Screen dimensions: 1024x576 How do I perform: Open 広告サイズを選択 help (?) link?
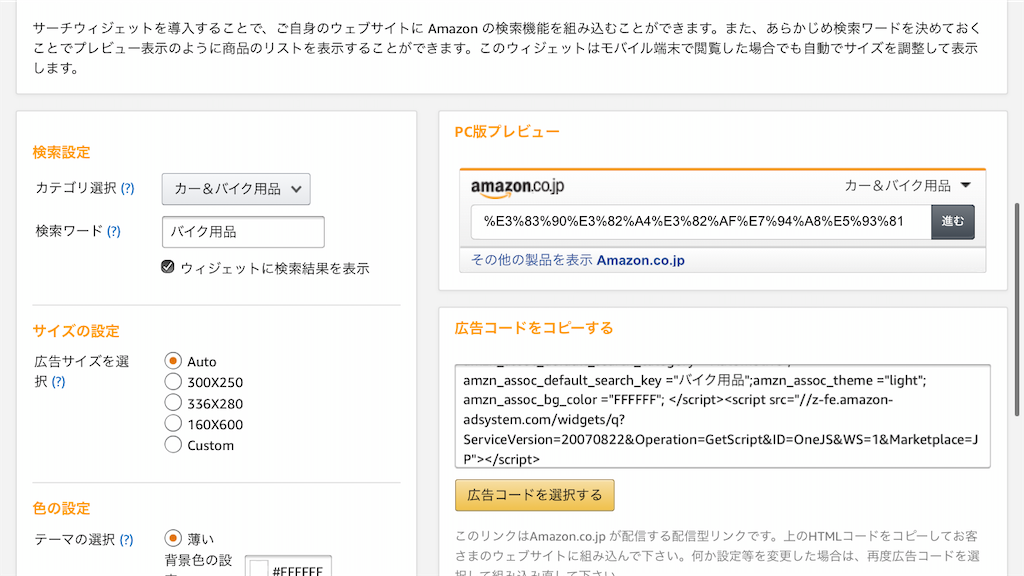(58, 381)
